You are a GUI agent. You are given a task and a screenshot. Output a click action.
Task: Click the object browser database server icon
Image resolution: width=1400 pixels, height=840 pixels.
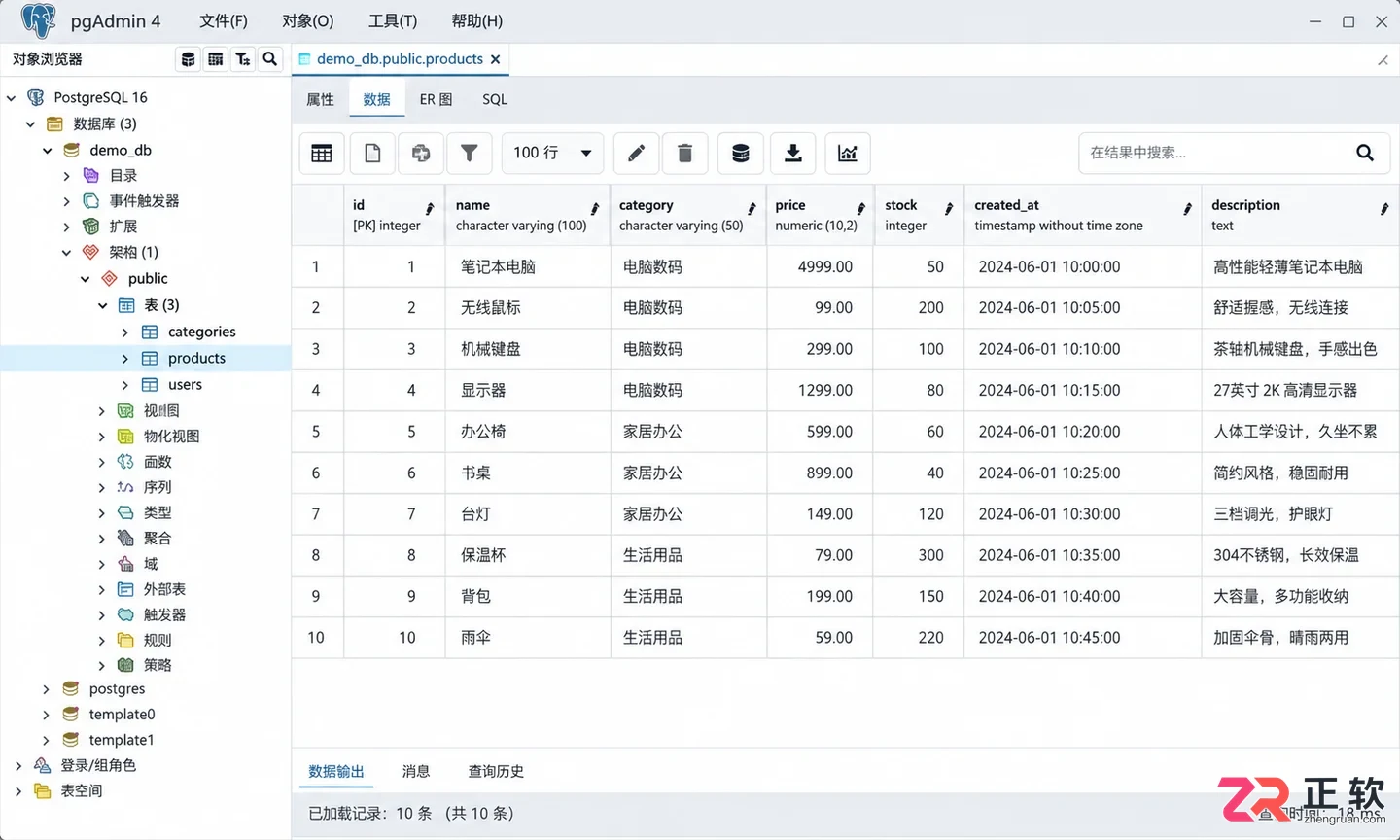pos(189,59)
